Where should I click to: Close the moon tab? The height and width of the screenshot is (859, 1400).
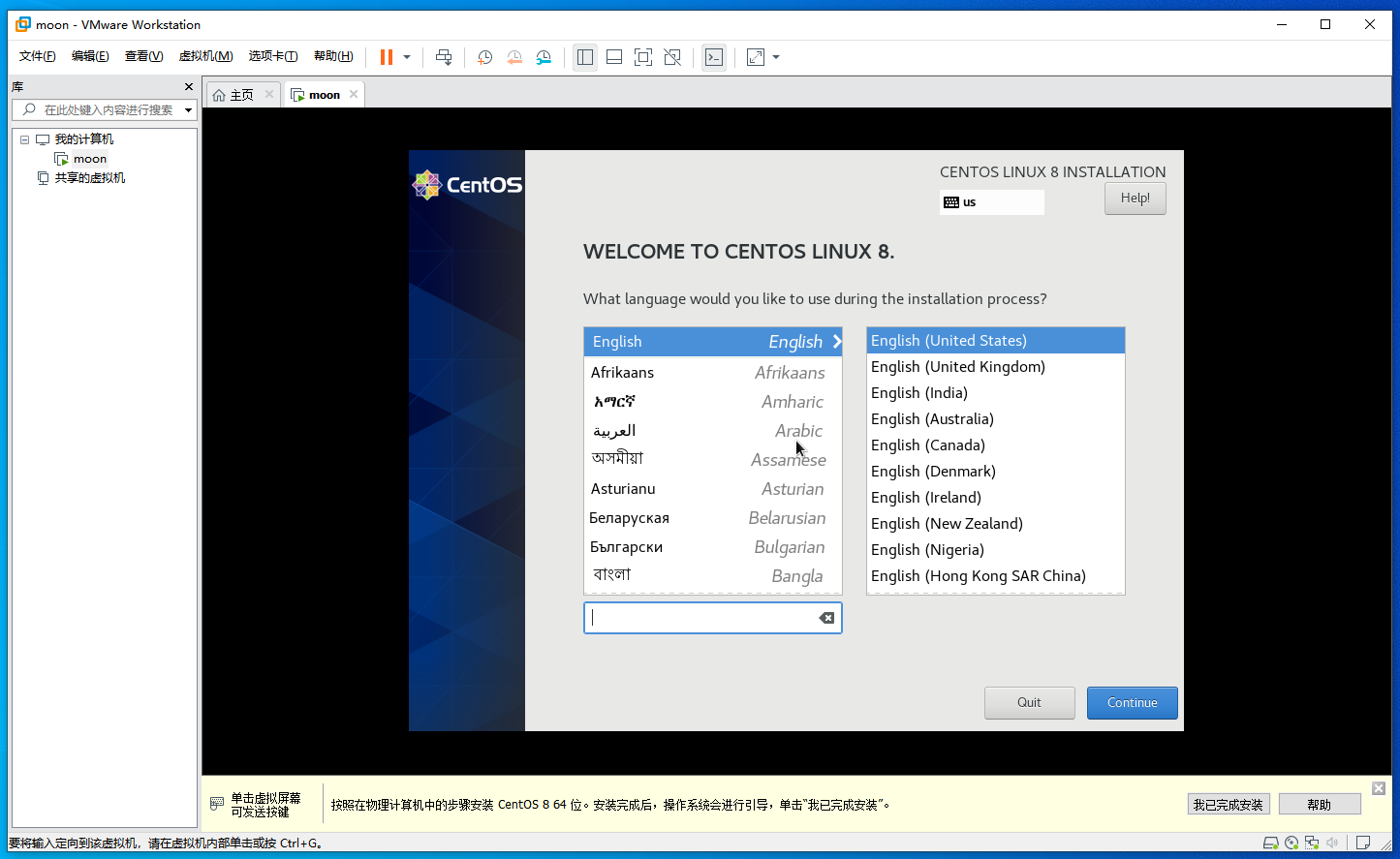(354, 94)
